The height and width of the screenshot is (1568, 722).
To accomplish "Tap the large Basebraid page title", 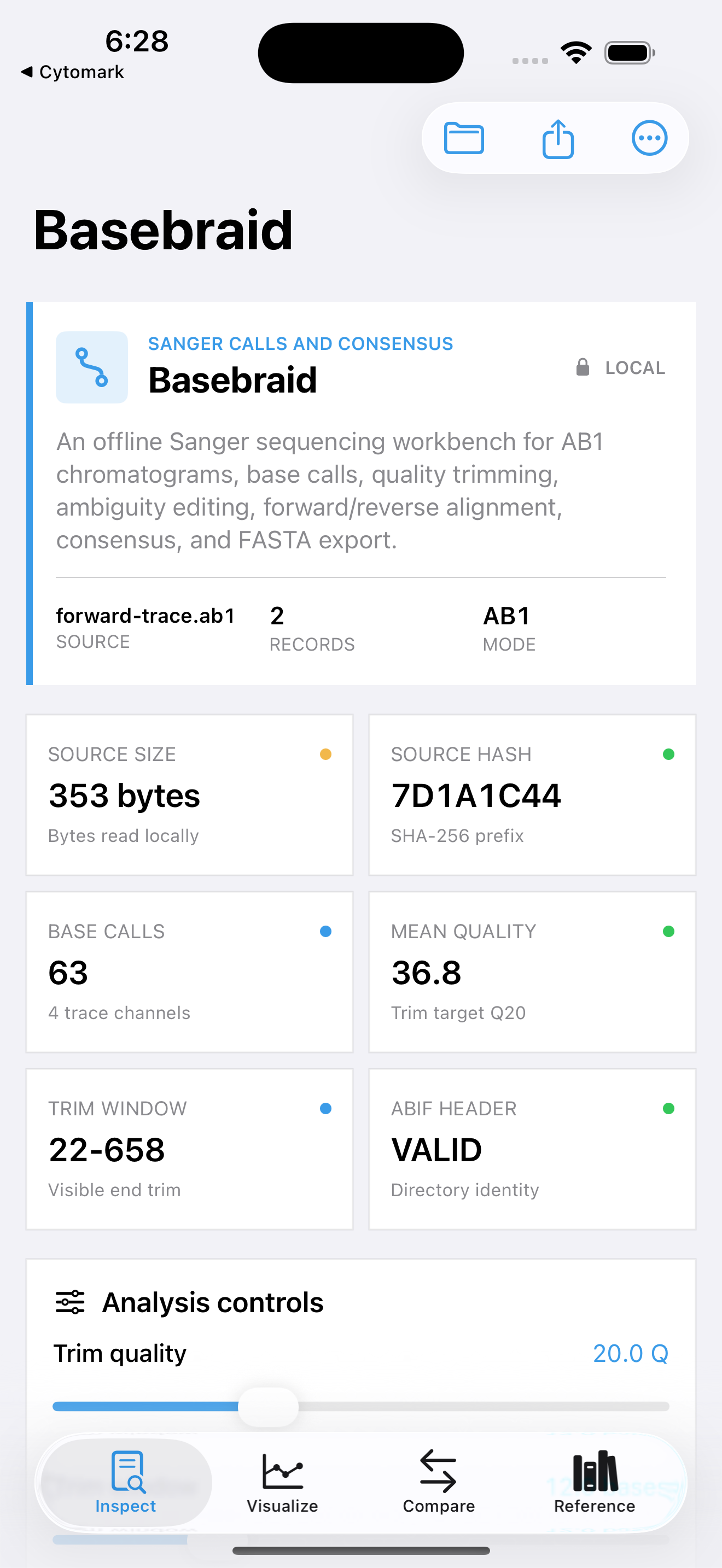I will [163, 230].
